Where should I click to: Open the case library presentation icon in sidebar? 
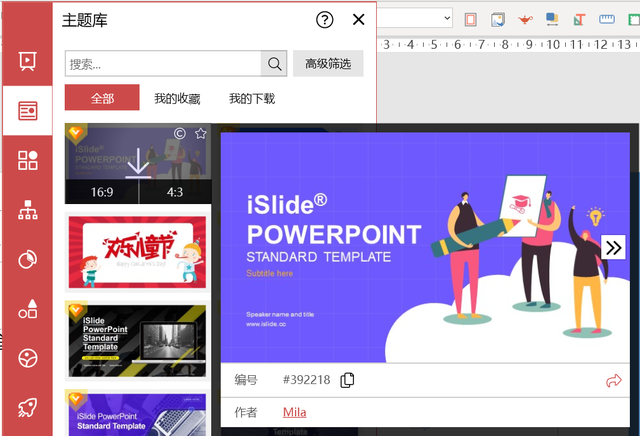point(28,61)
